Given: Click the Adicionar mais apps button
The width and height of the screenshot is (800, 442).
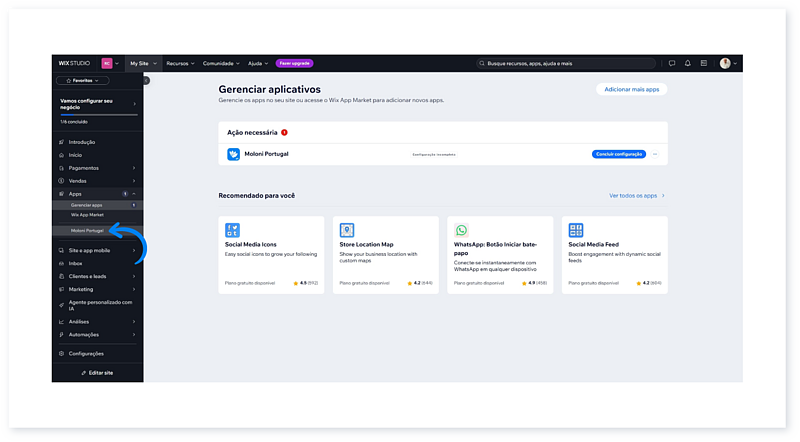Looking at the screenshot, I should point(631,89).
